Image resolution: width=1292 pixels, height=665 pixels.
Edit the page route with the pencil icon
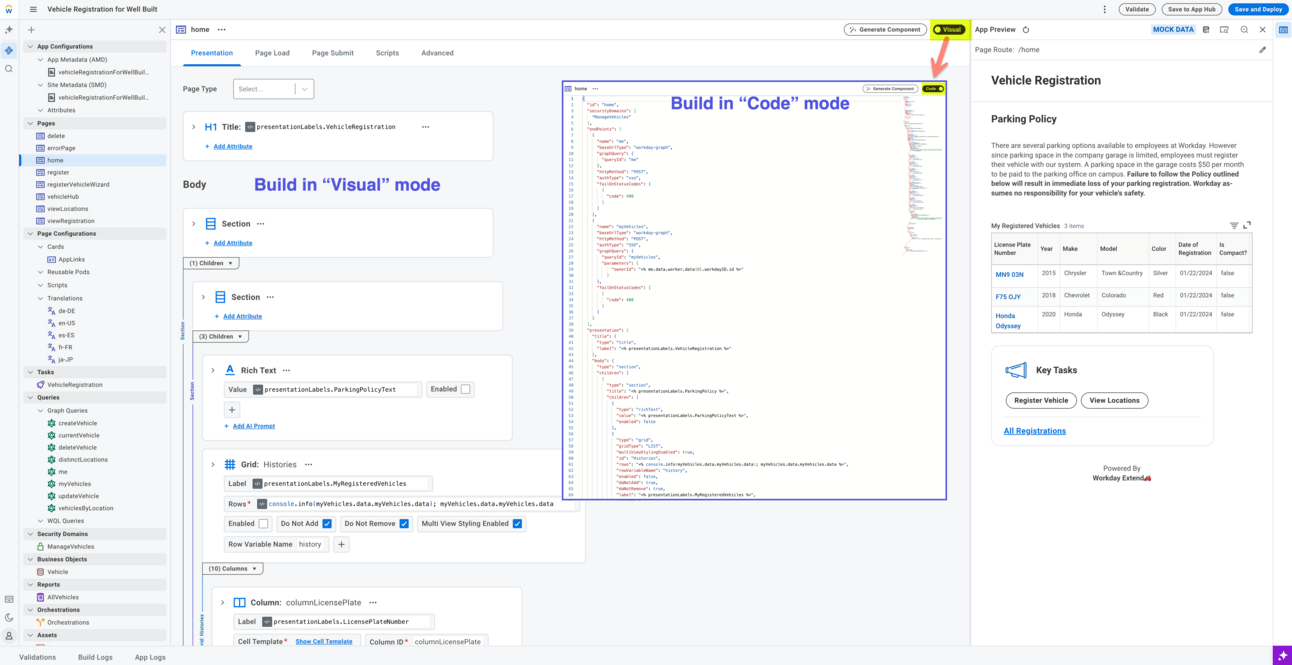[1262, 50]
